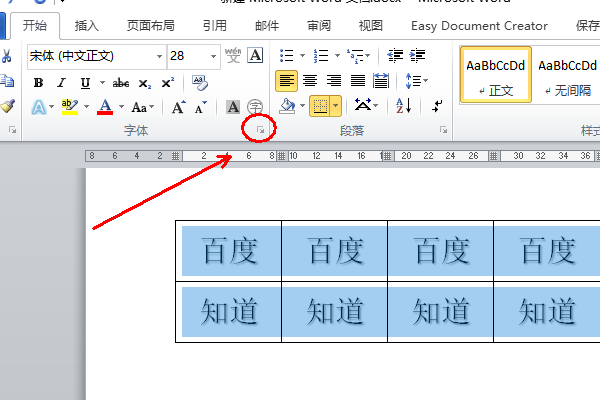This screenshot has height=400, width=600.
Task: Open the font size dropdown
Action: click(214, 56)
